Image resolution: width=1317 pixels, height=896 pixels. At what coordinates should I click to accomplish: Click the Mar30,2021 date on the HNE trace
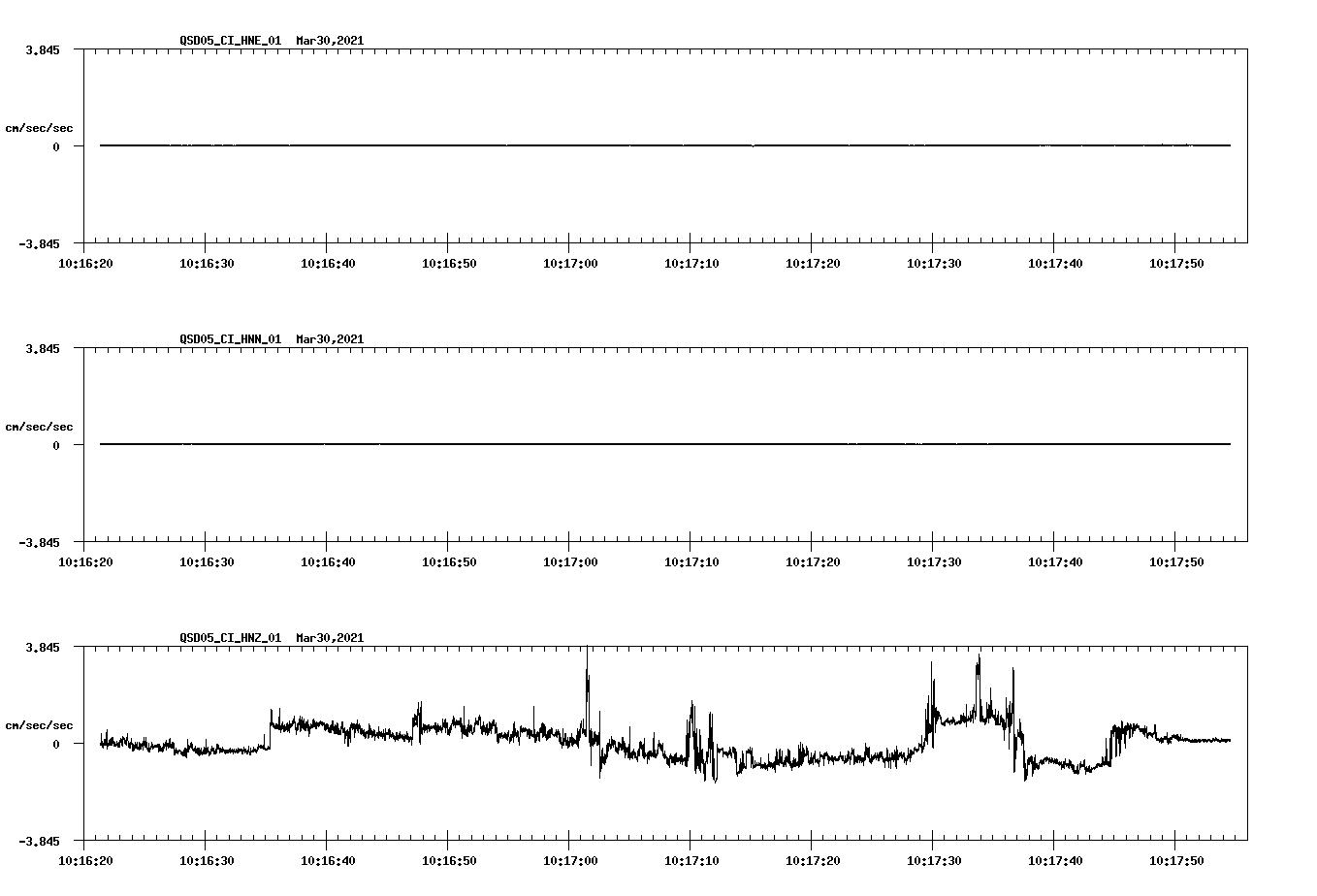[x=330, y=42]
